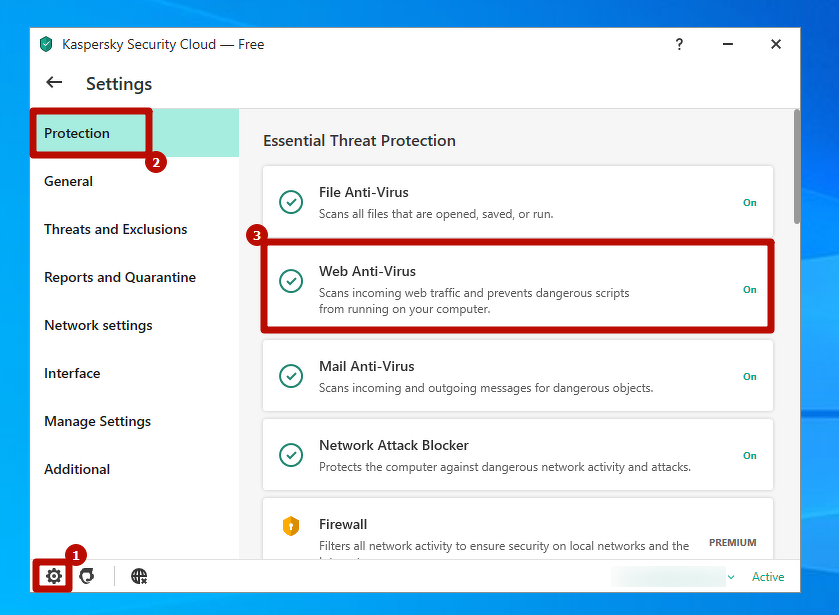
Task: Click the Active license status link
Action: (x=768, y=577)
